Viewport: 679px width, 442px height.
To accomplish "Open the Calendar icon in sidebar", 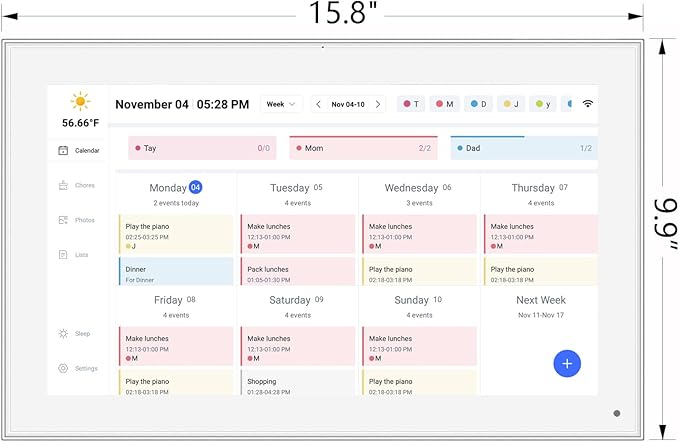I will pos(63,150).
